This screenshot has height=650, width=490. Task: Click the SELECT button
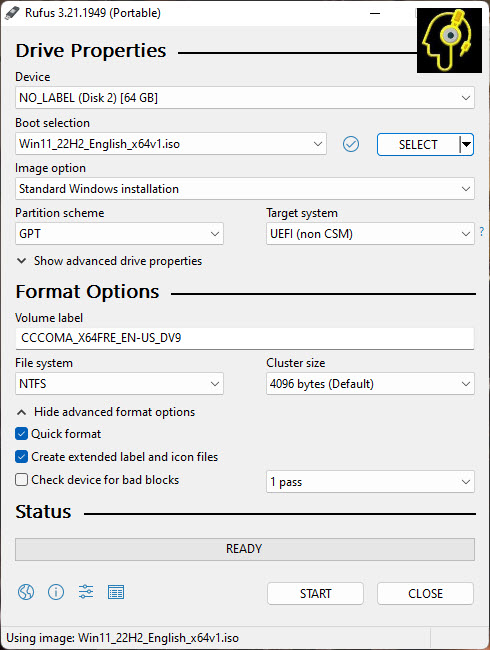pyautogui.click(x=418, y=144)
